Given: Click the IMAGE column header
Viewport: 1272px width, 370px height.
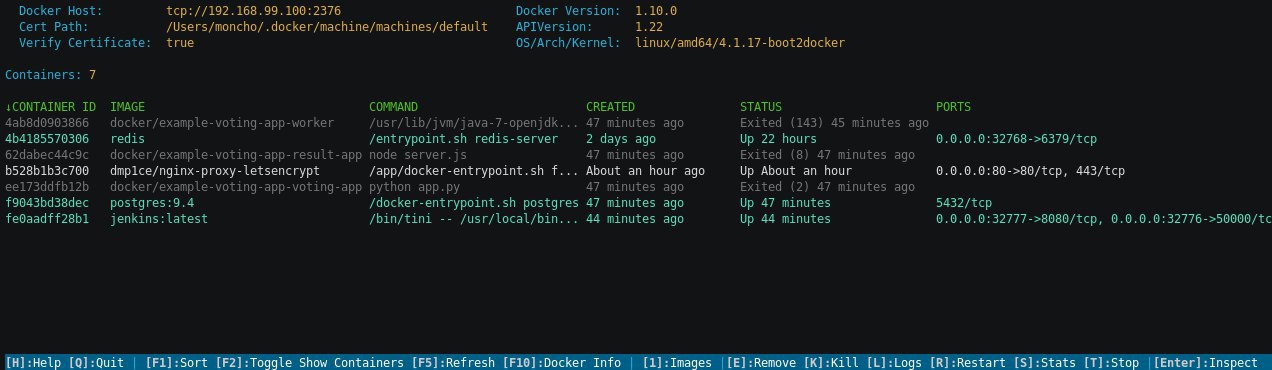Looking at the screenshot, I should pos(127,107).
